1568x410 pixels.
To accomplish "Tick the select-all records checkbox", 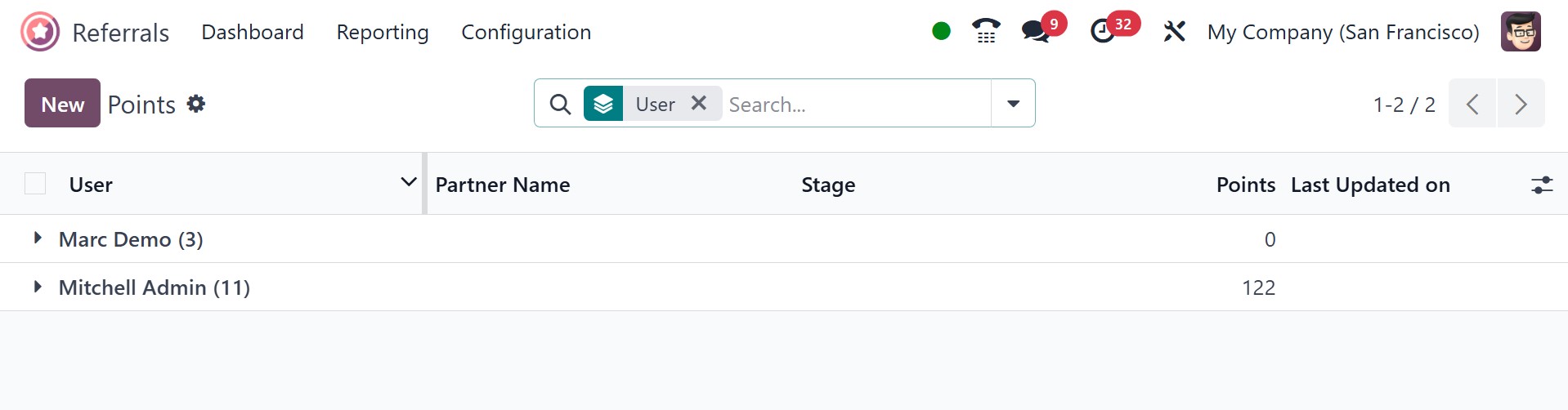I will (x=35, y=184).
